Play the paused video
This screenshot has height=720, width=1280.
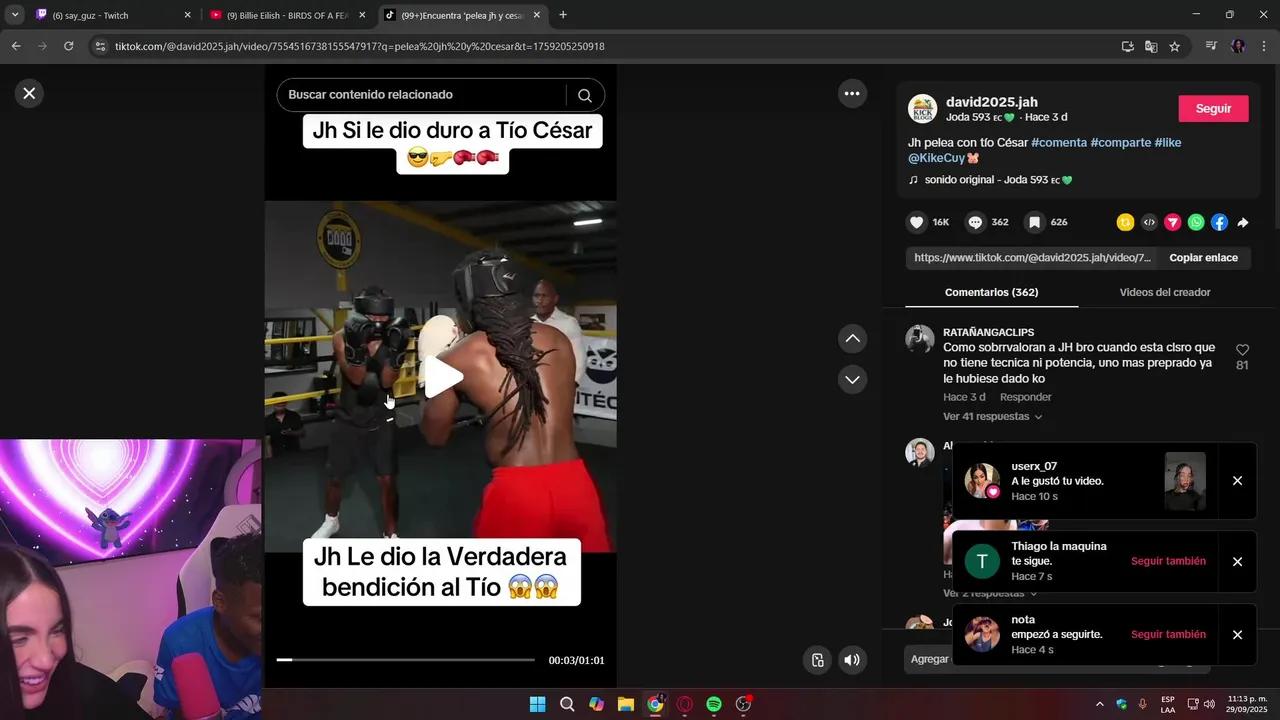441,377
